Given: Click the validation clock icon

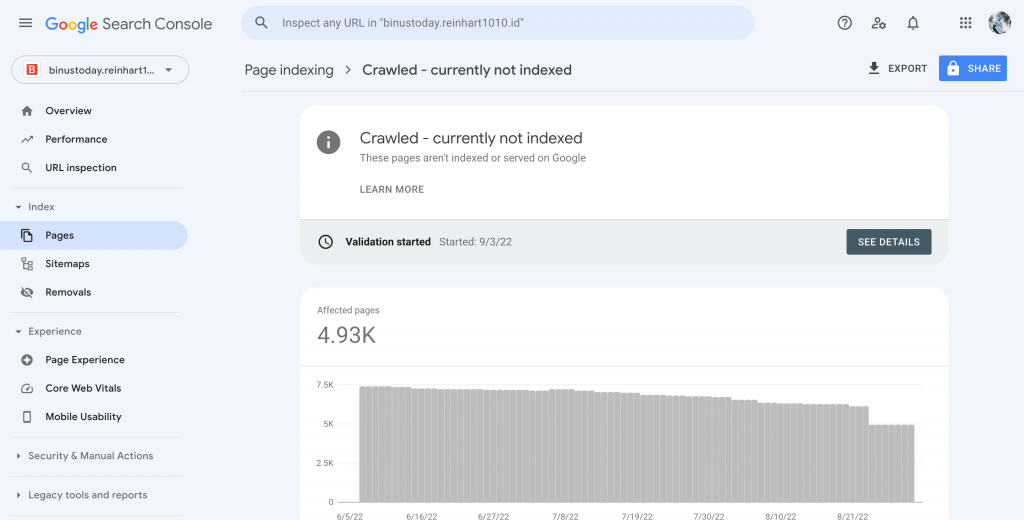Looking at the screenshot, I should (x=325, y=242).
